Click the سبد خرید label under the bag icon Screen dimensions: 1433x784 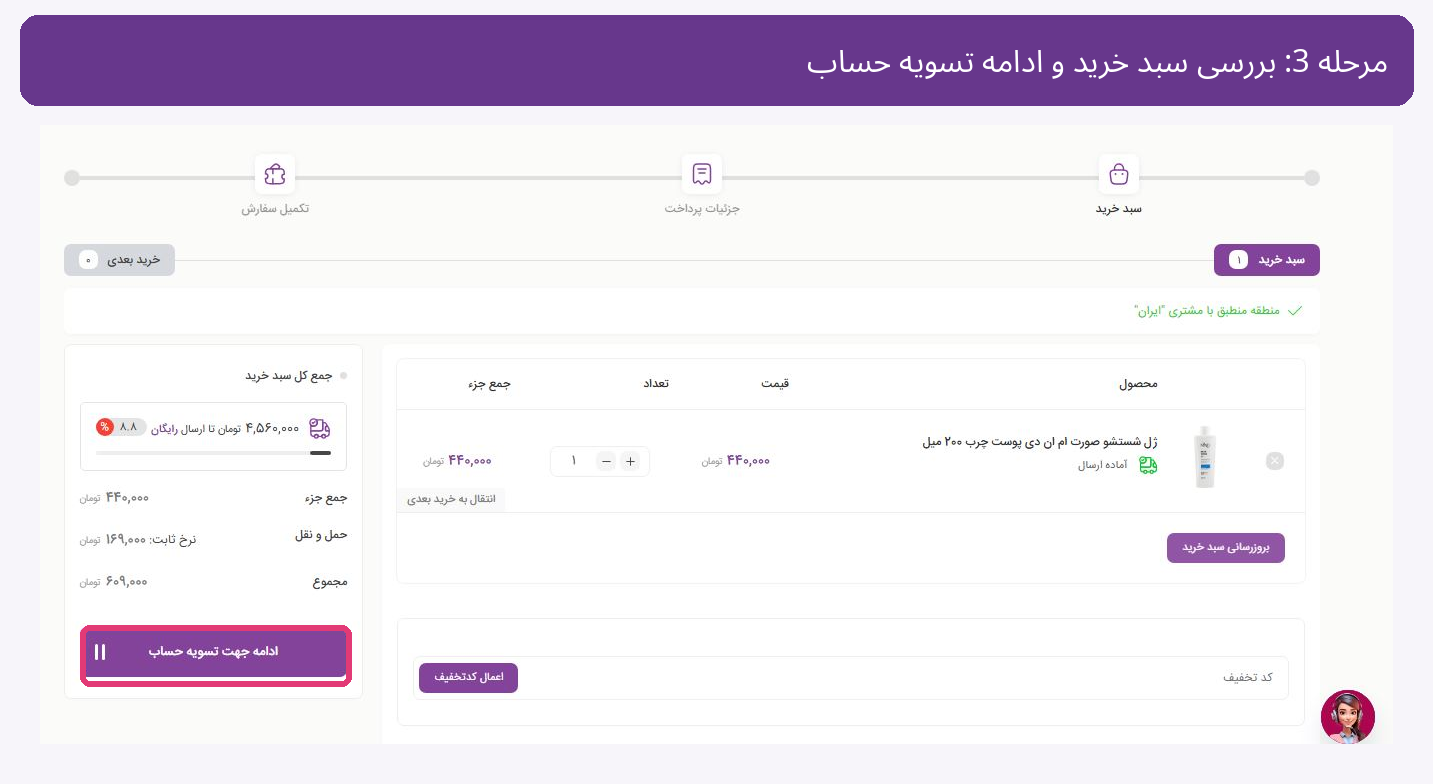coord(1119,209)
